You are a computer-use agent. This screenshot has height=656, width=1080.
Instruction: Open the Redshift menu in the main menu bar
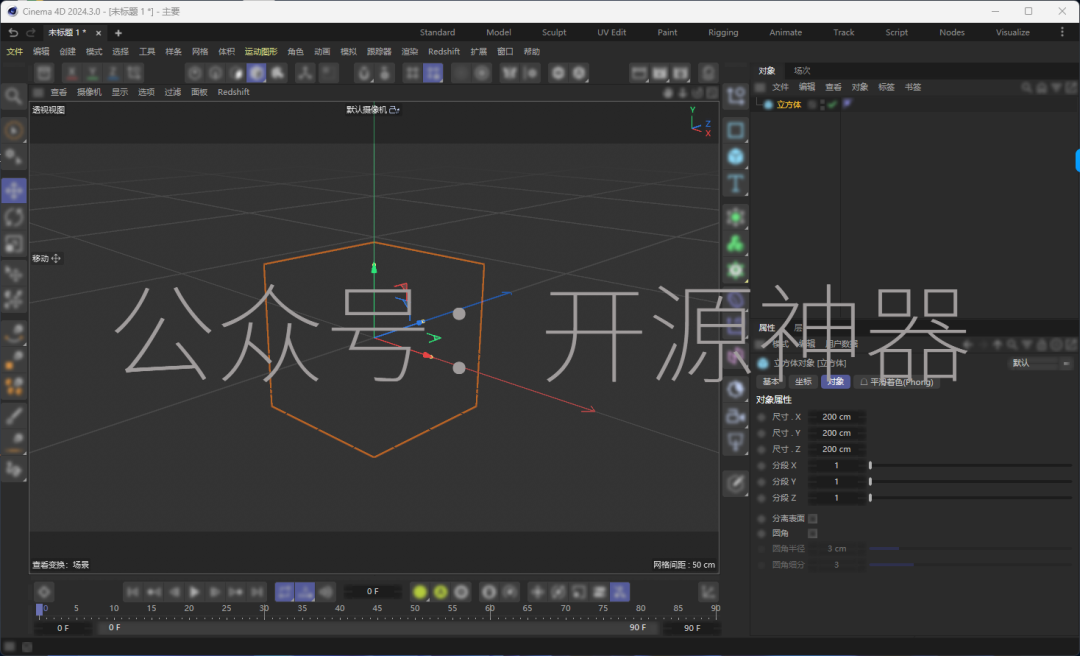[444, 52]
